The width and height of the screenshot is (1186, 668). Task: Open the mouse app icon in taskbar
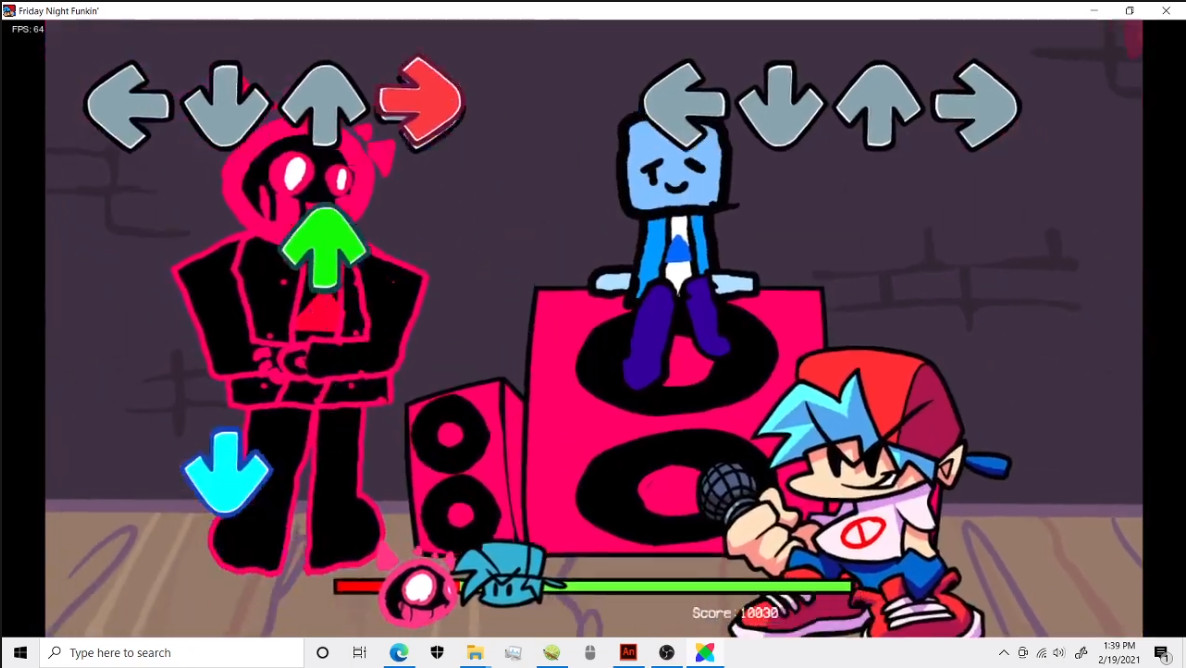pyautogui.click(x=590, y=652)
